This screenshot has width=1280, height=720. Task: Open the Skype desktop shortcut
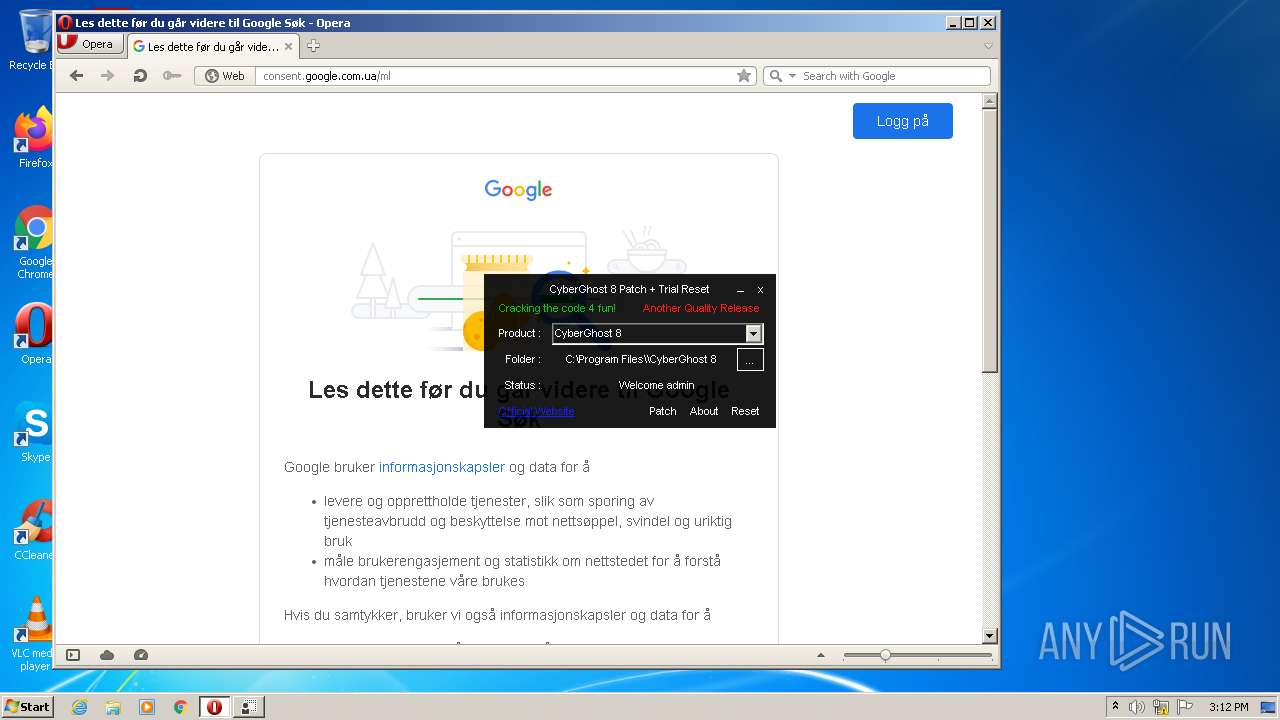point(34,432)
